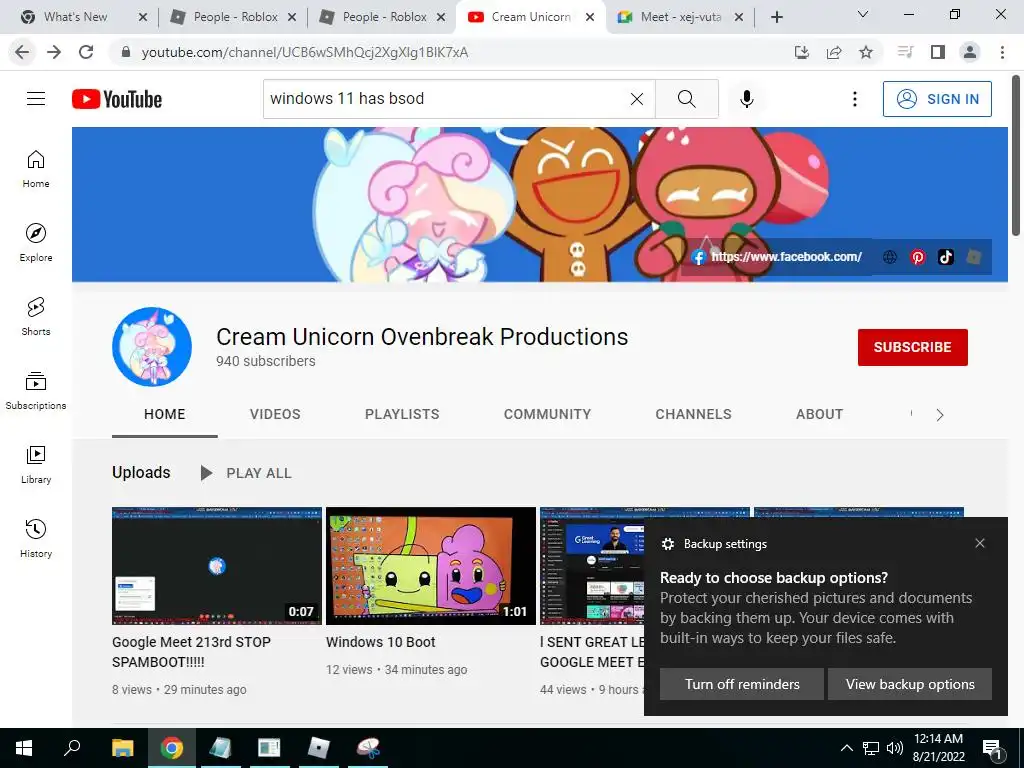Screen dimensions: 1024x768
Task: Open Windows Start menu
Action: tap(24, 748)
